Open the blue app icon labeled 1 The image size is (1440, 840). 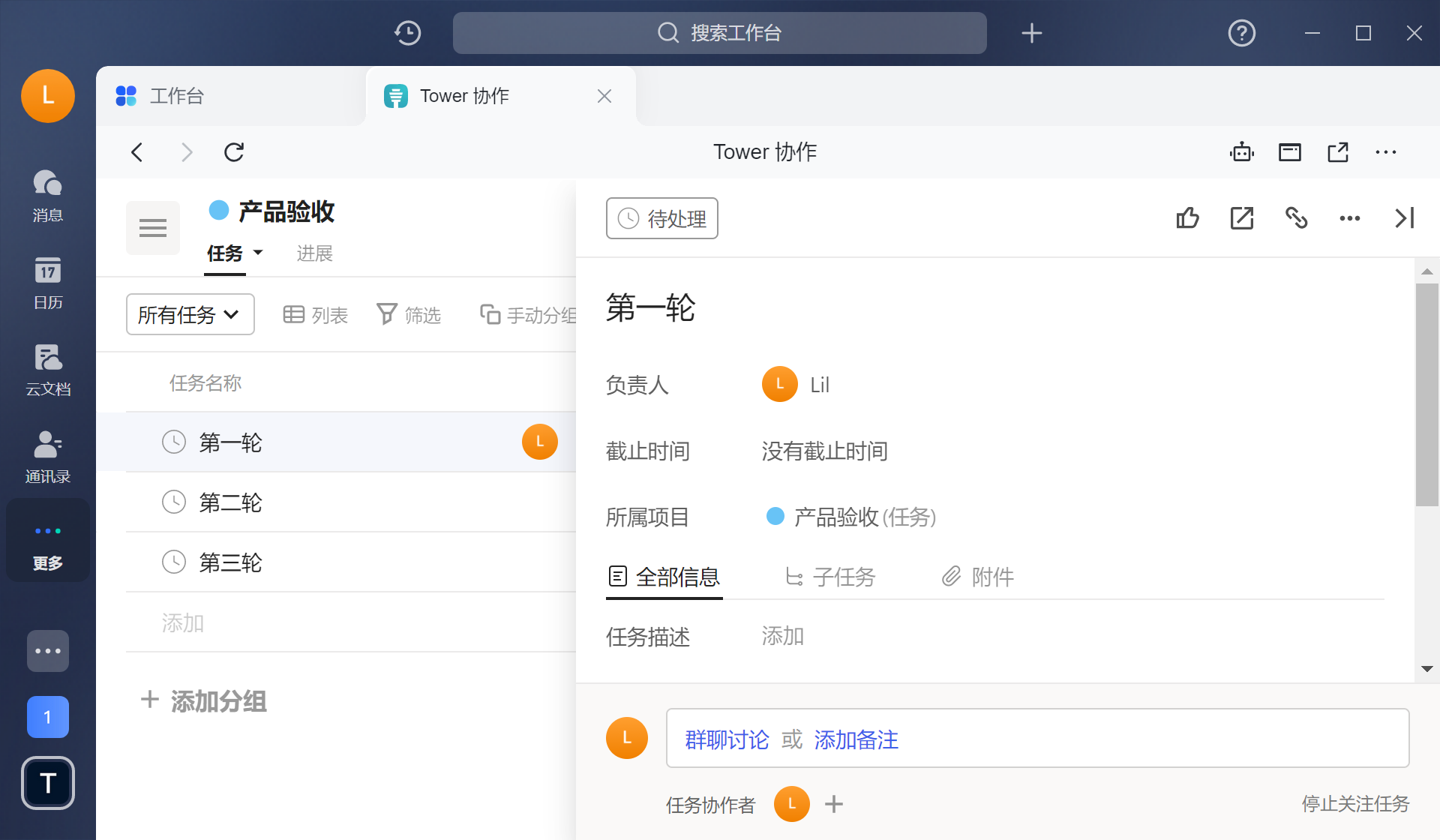pos(48,717)
